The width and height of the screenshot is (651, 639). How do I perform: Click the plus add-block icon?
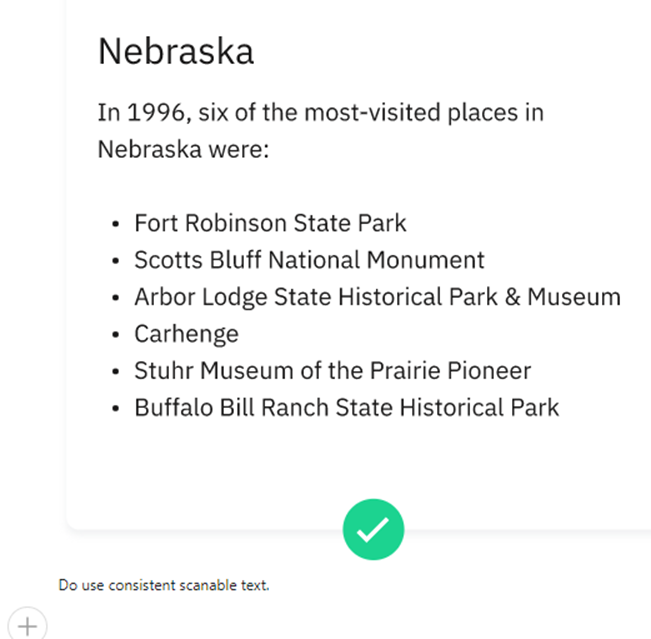tap(28, 626)
